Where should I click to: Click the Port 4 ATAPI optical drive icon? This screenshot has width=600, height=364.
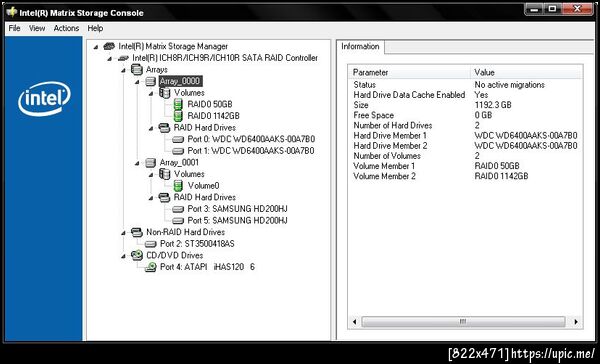pos(150,267)
